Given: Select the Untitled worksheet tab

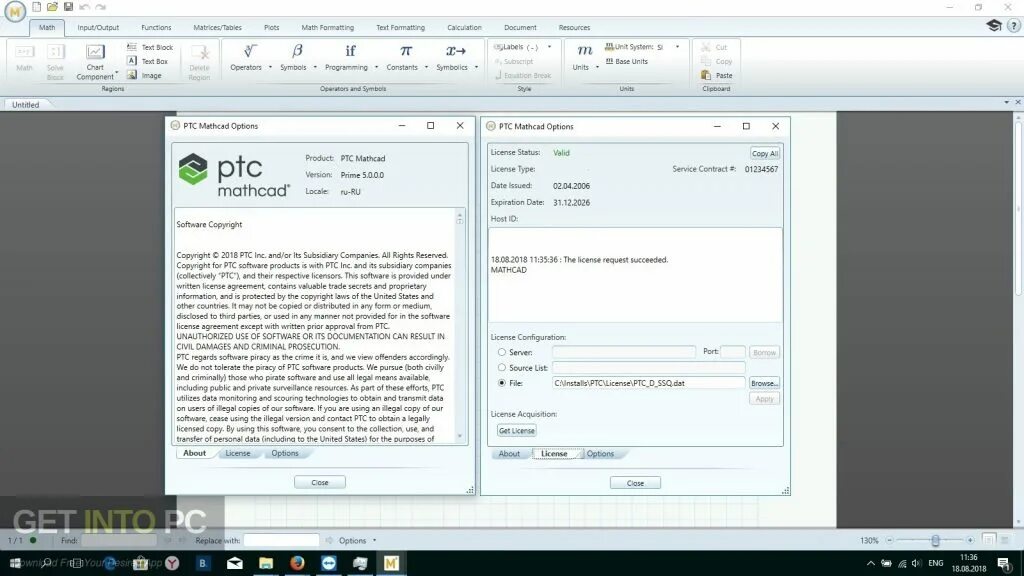Looking at the screenshot, I should pyautogui.click(x=26, y=104).
